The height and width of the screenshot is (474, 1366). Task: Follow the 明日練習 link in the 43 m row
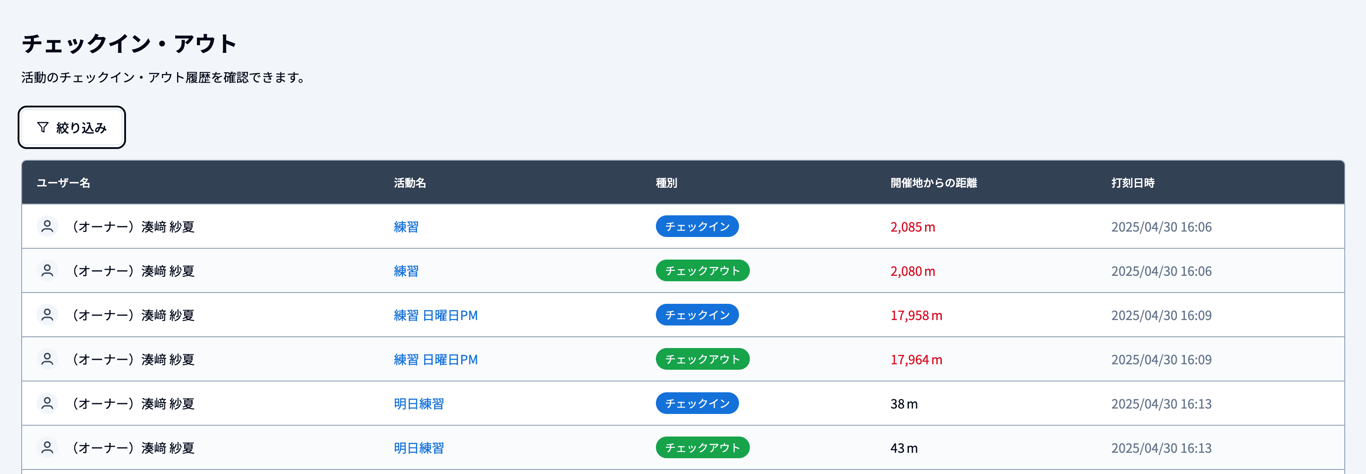[x=418, y=448]
